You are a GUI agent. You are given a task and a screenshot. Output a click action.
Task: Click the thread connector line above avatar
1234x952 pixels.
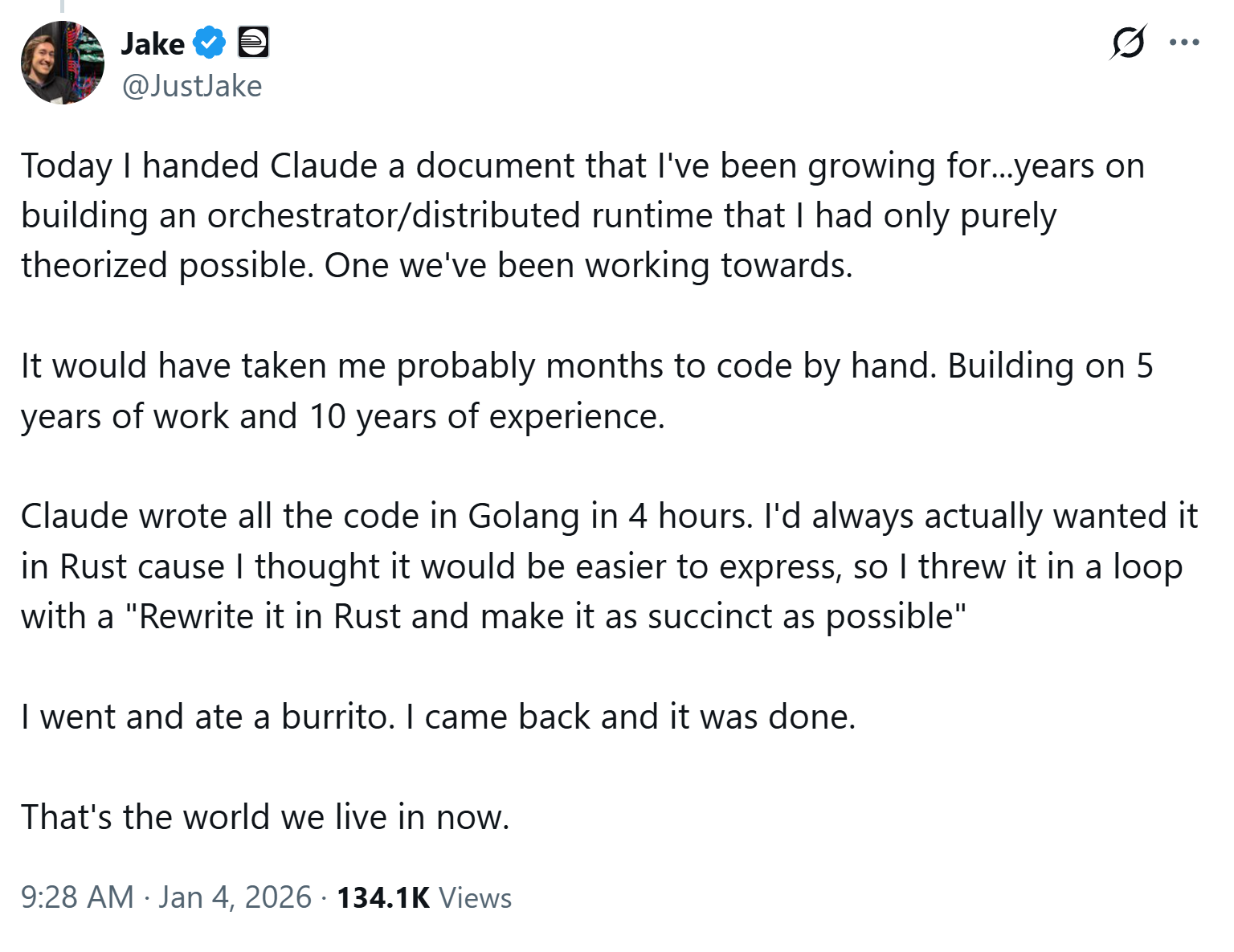click(63, 6)
